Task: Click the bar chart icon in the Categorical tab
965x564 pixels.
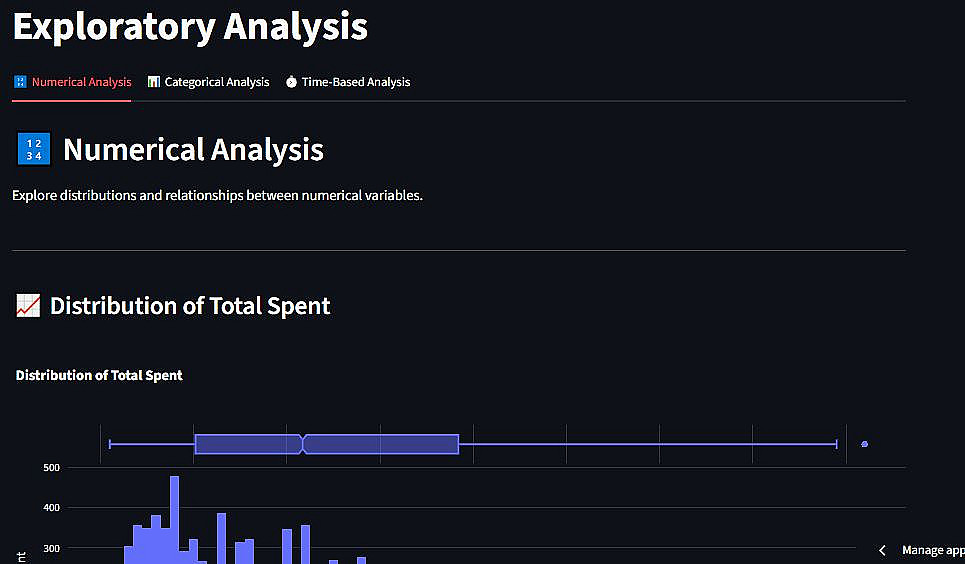Action: click(x=153, y=82)
